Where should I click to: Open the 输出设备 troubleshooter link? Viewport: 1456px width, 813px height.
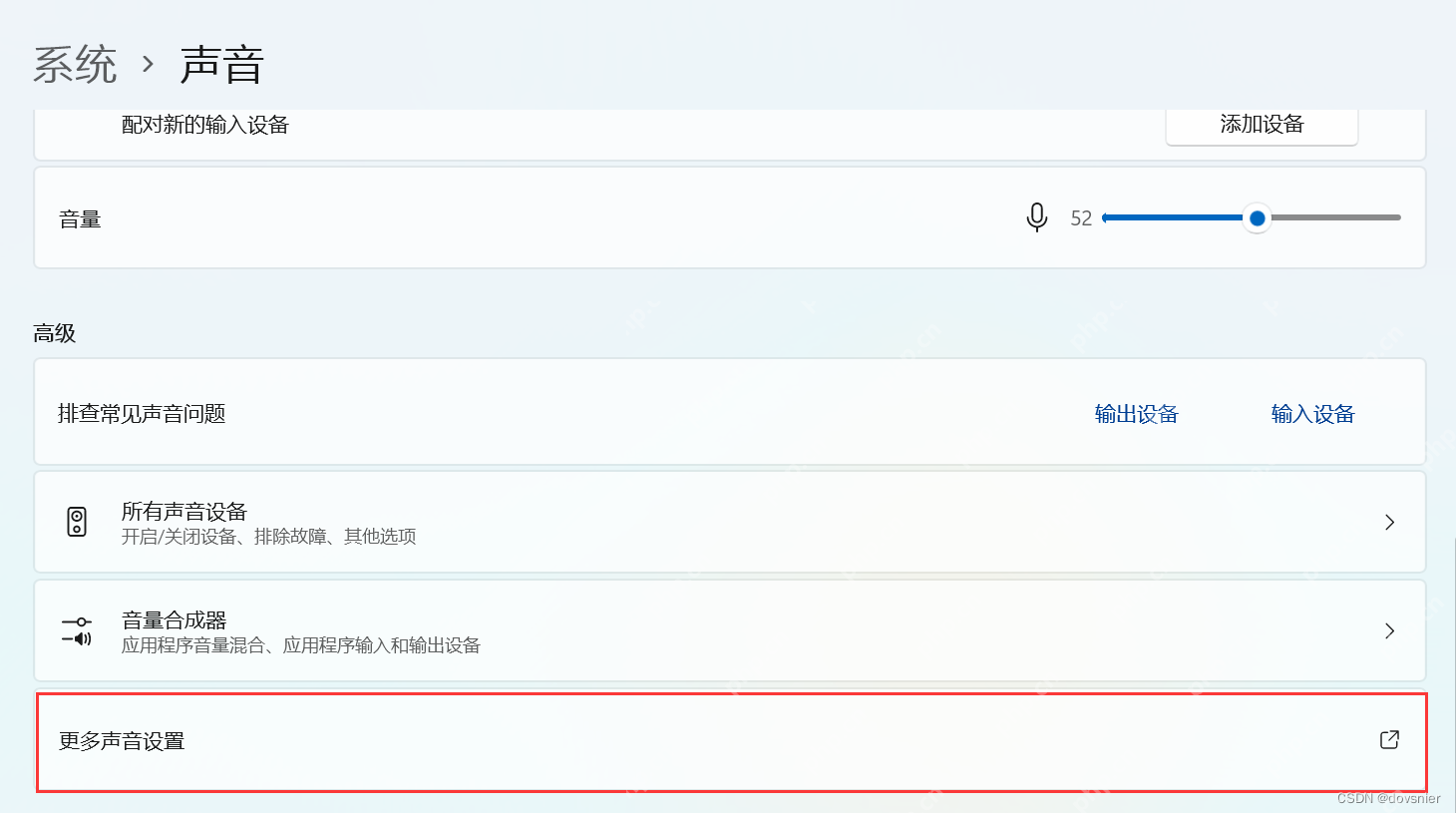pos(1137,414)
